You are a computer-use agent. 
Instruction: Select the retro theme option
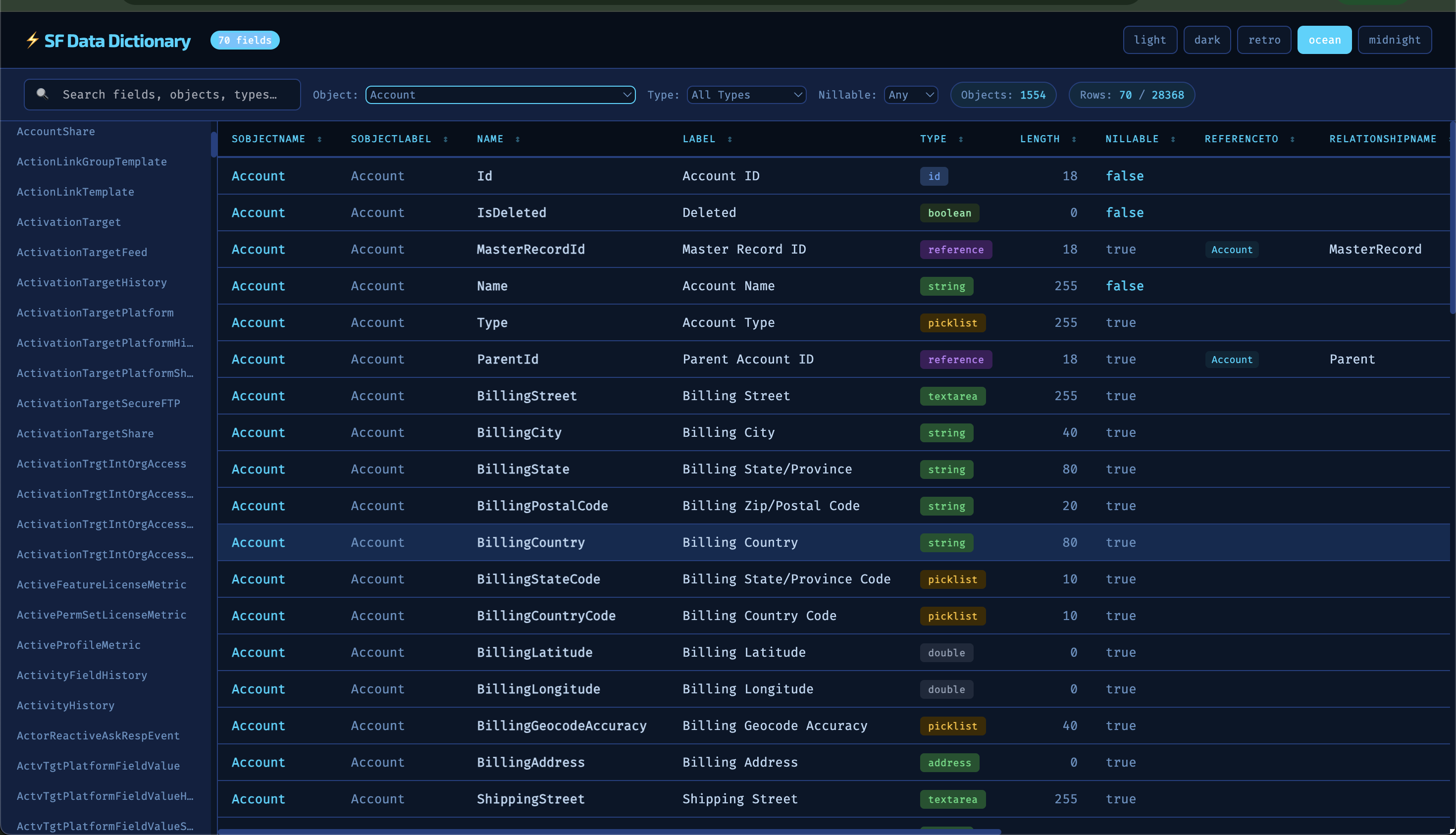click(1263, 40)
